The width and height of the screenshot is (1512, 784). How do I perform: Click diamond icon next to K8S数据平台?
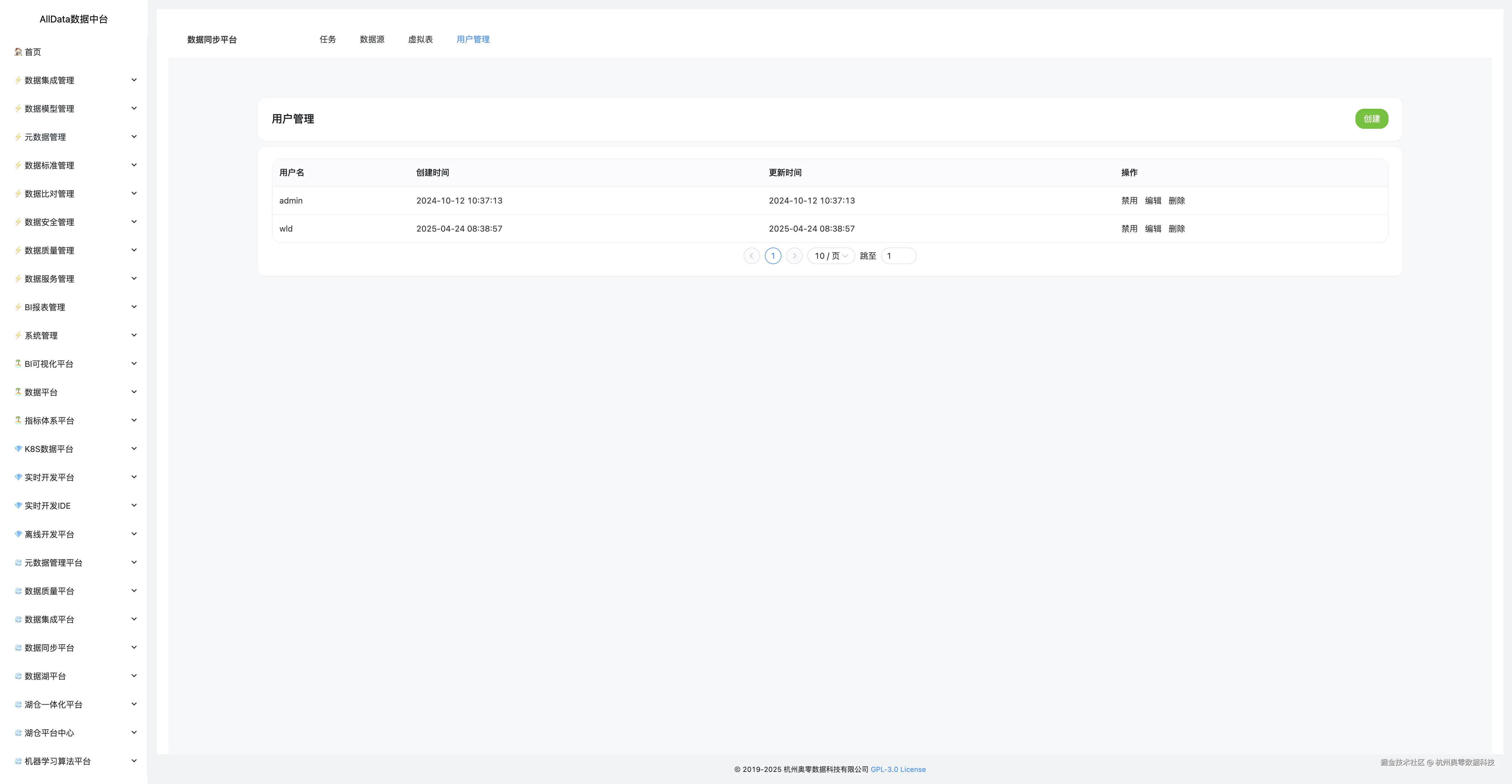18,448
